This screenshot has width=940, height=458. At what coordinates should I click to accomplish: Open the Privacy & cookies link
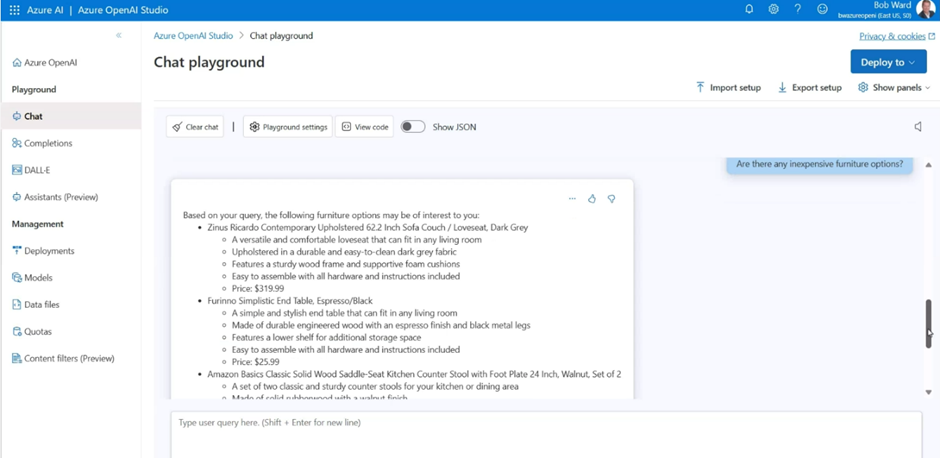point(897,36)
